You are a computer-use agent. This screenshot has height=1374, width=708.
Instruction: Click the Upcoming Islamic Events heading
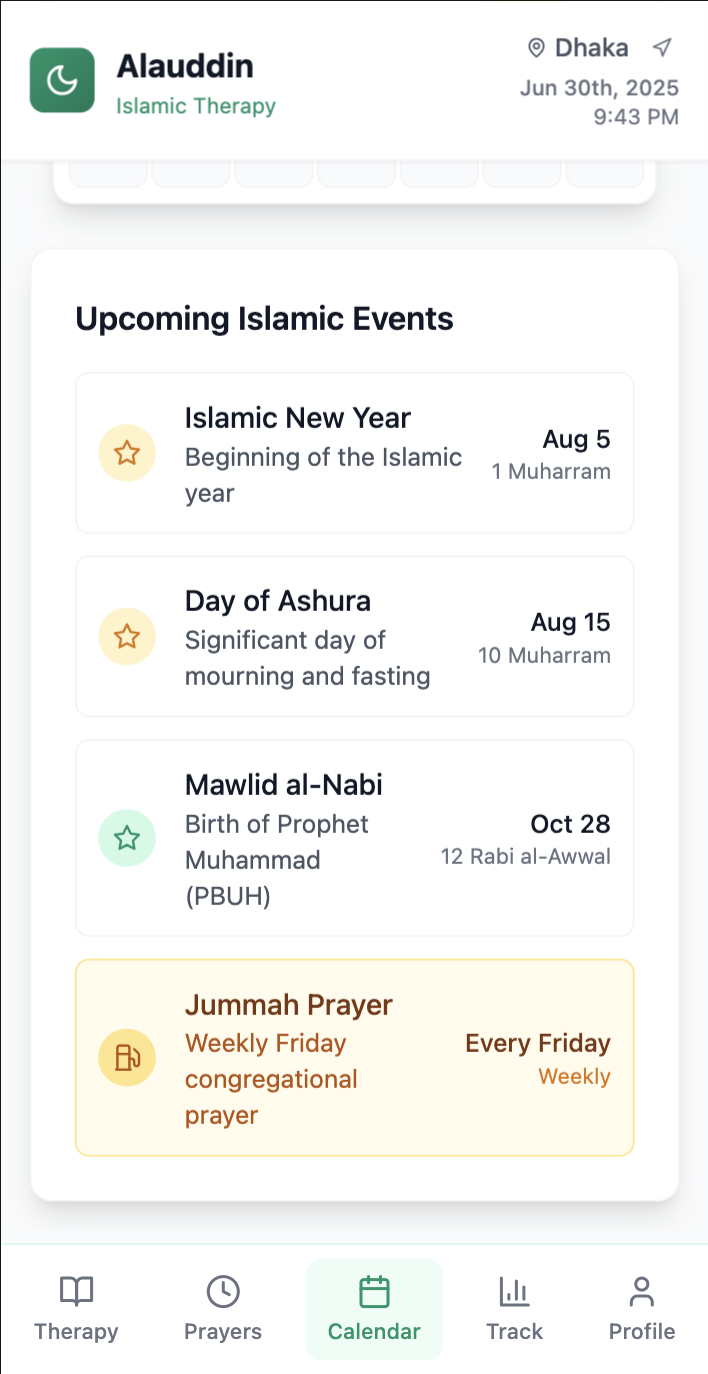point(264,319)
